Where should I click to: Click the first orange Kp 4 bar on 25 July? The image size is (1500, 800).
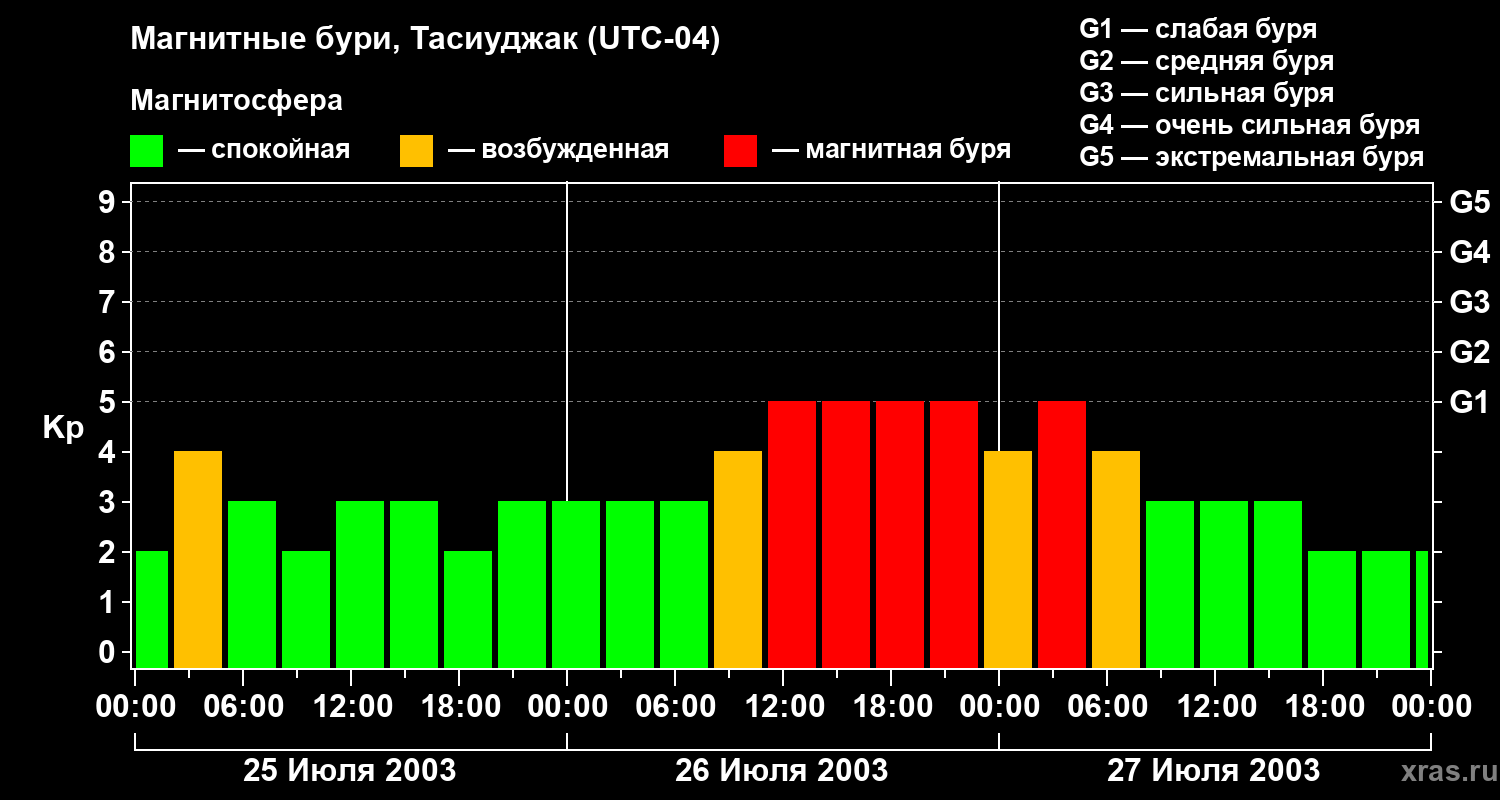point(198,560)
